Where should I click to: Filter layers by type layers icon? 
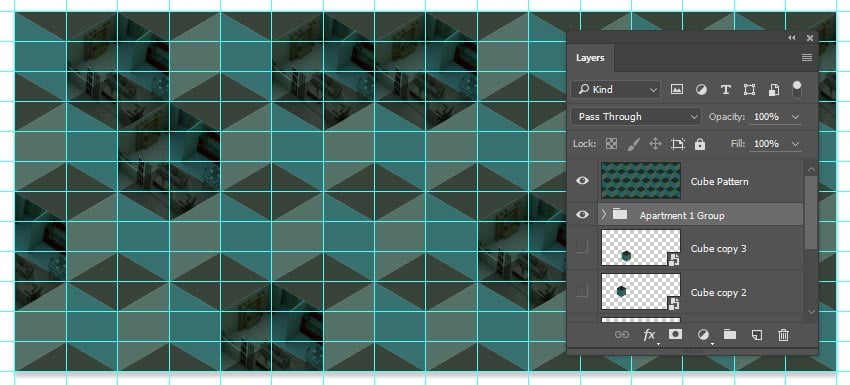tap(725, 89)
